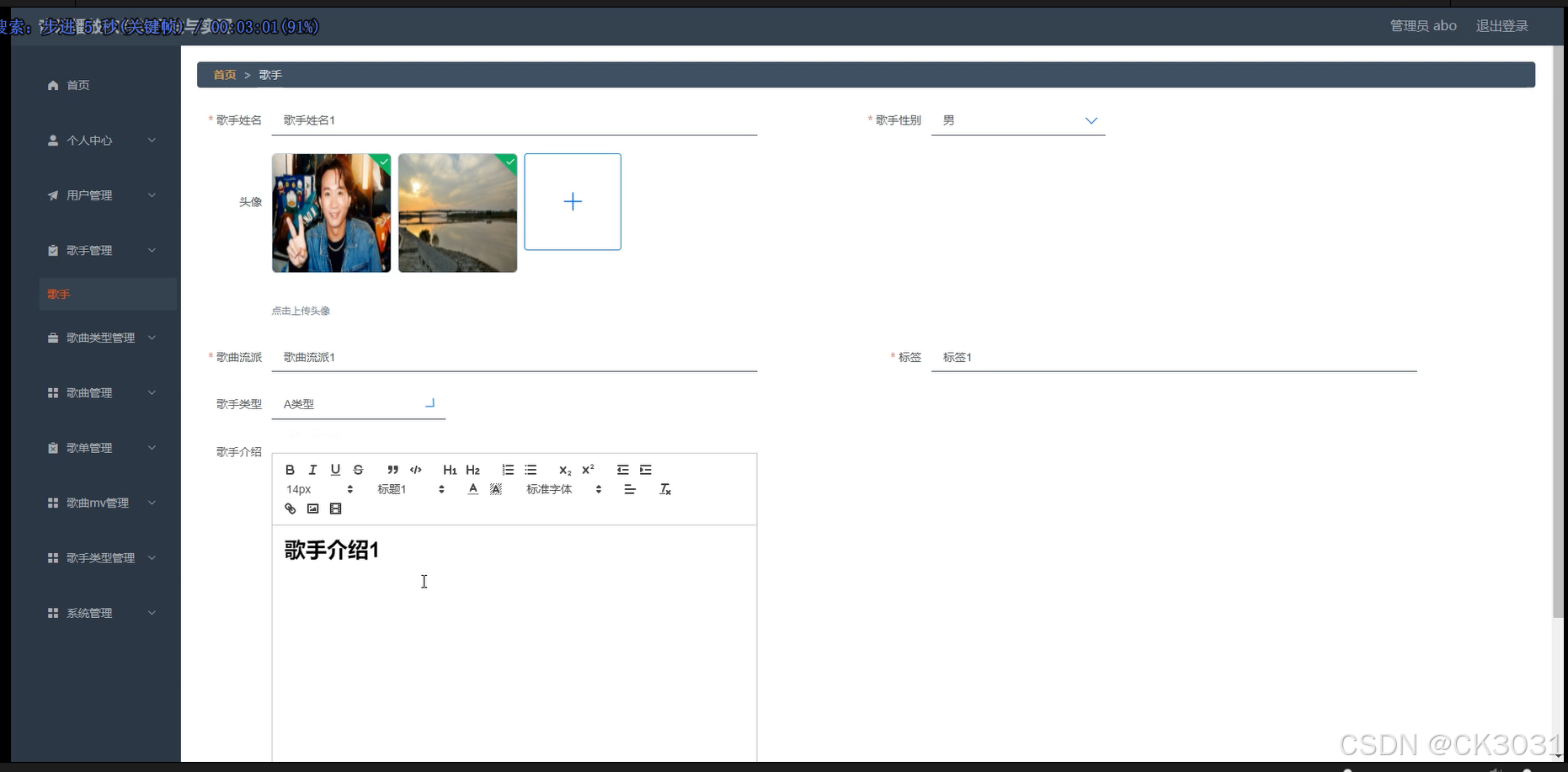The width and height of the screenshot is (1568, 772).
Task: Insert a video into the editor
Action: pos(335,508)
